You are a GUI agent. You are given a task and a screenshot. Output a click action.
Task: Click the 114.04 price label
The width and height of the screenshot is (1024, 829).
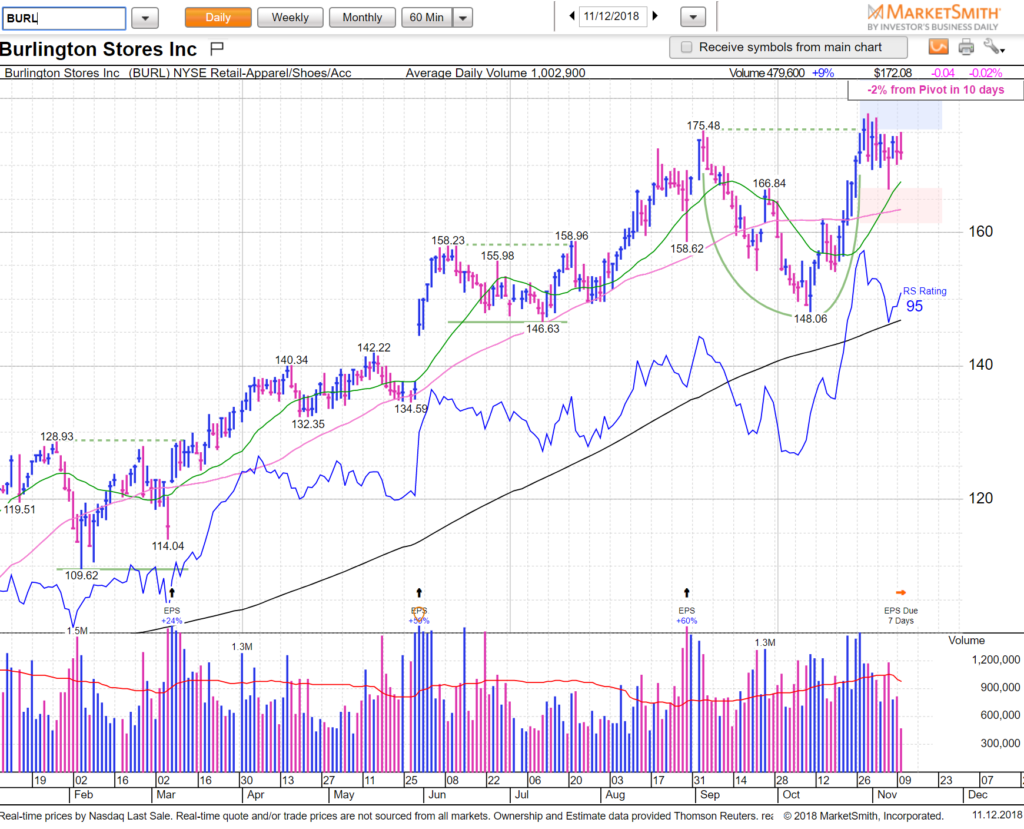point(168,546)
